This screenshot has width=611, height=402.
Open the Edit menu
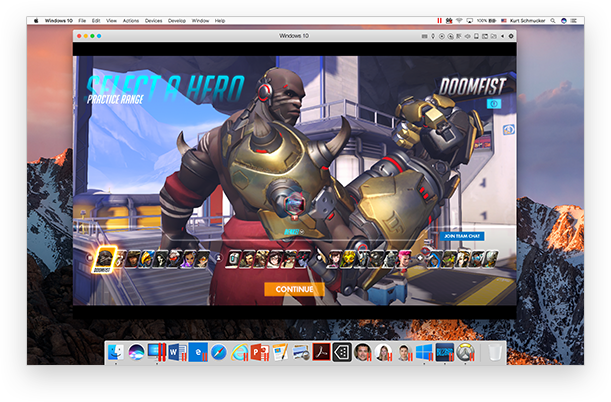point(96,21)
